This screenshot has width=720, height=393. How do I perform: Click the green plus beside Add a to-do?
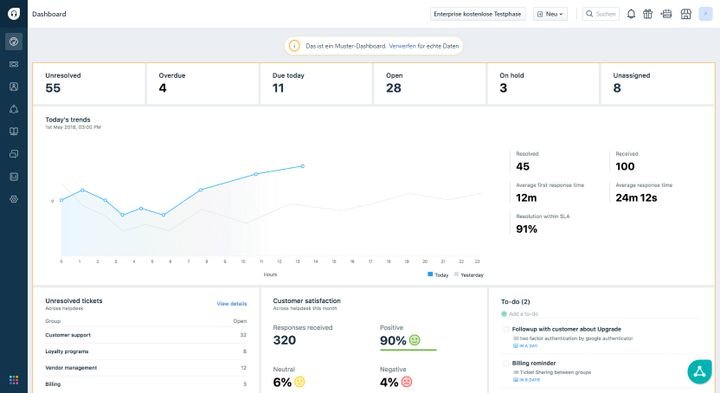point(504,314)
